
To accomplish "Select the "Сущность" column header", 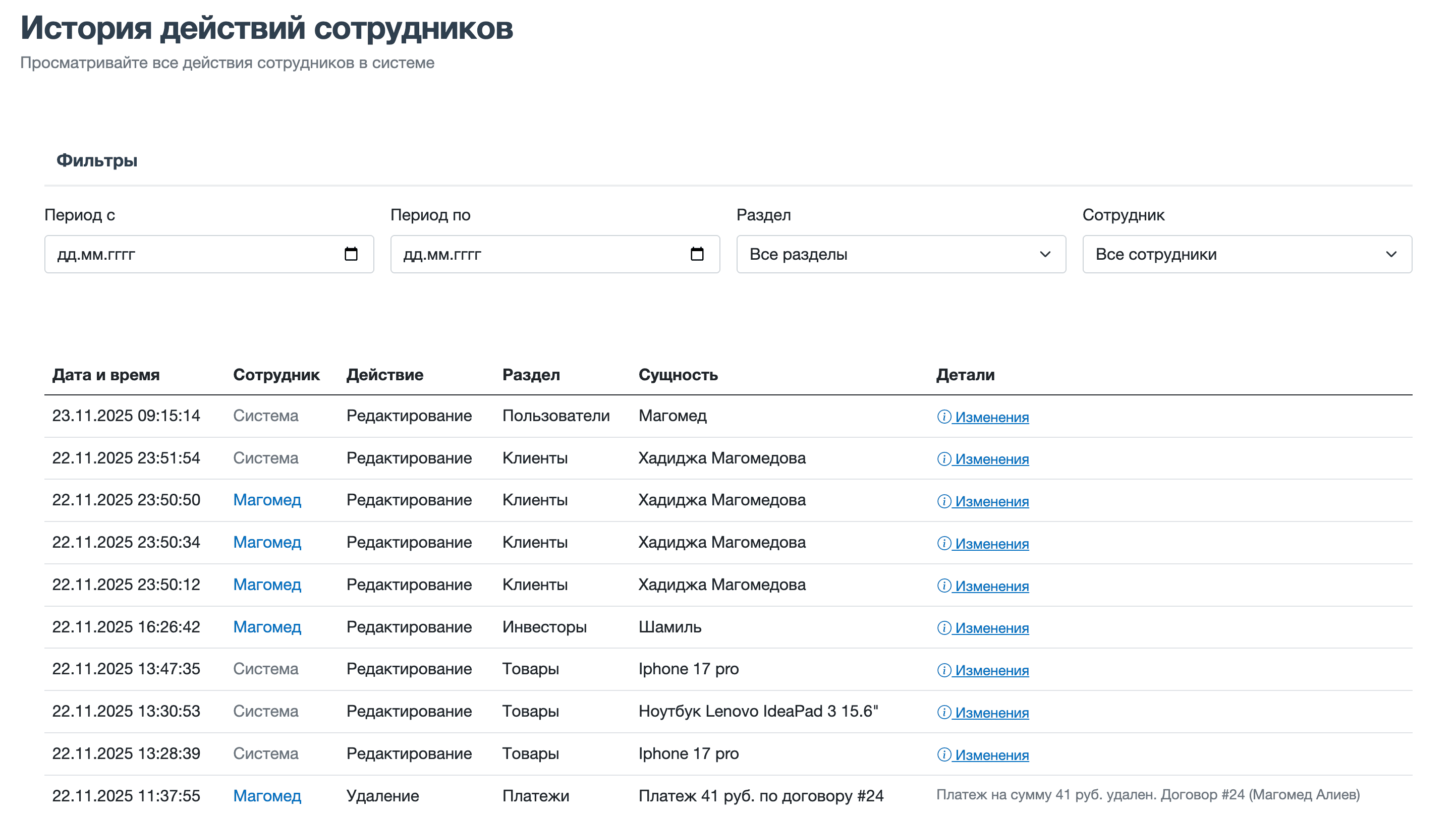I will (x=678, y=374).
